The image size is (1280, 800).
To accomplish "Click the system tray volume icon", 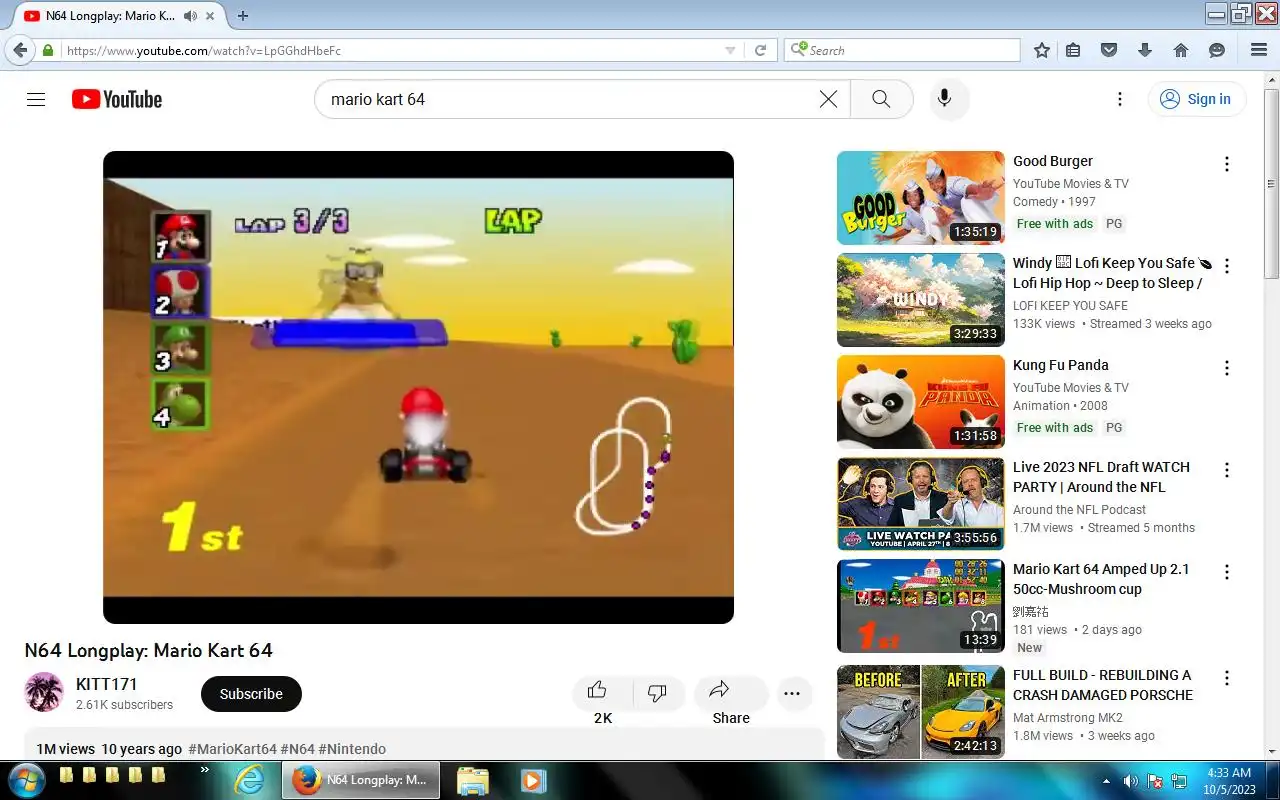I will (x=1130, y=781).
